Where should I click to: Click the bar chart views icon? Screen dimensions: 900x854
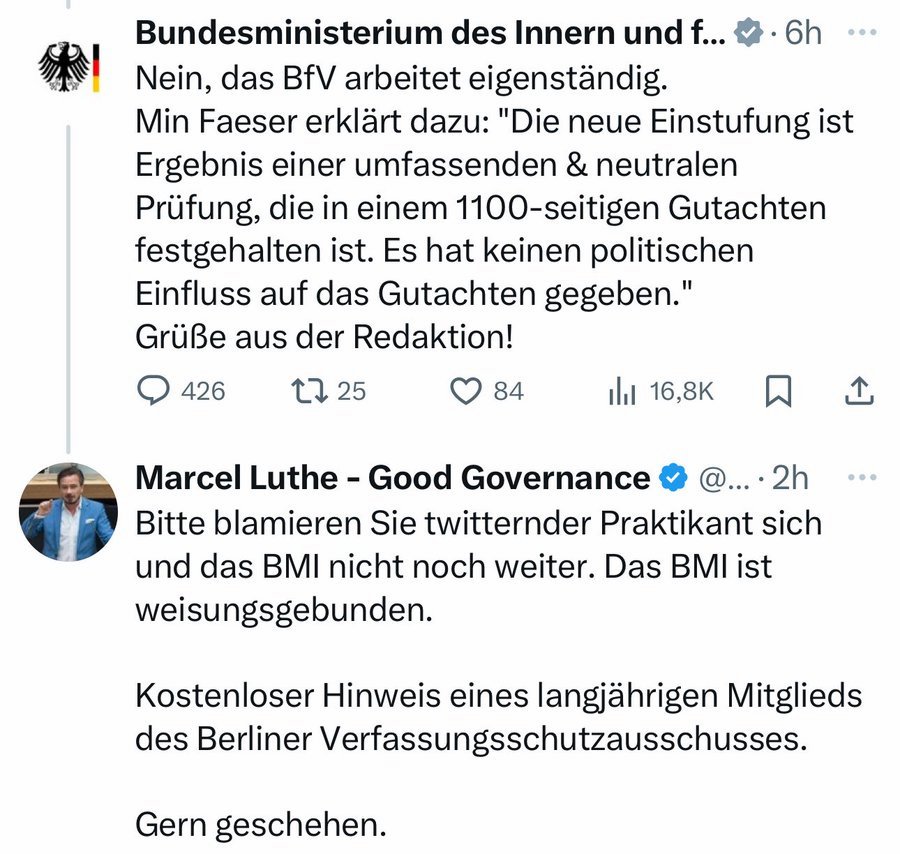pos(622,390)
